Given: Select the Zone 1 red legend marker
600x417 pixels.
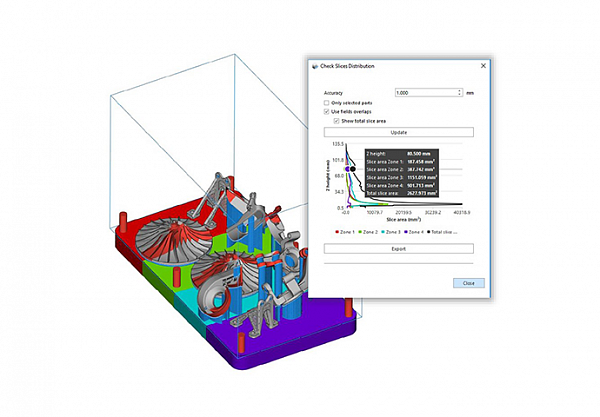Looking at the screenshot, I should click(x=335, y=231).
